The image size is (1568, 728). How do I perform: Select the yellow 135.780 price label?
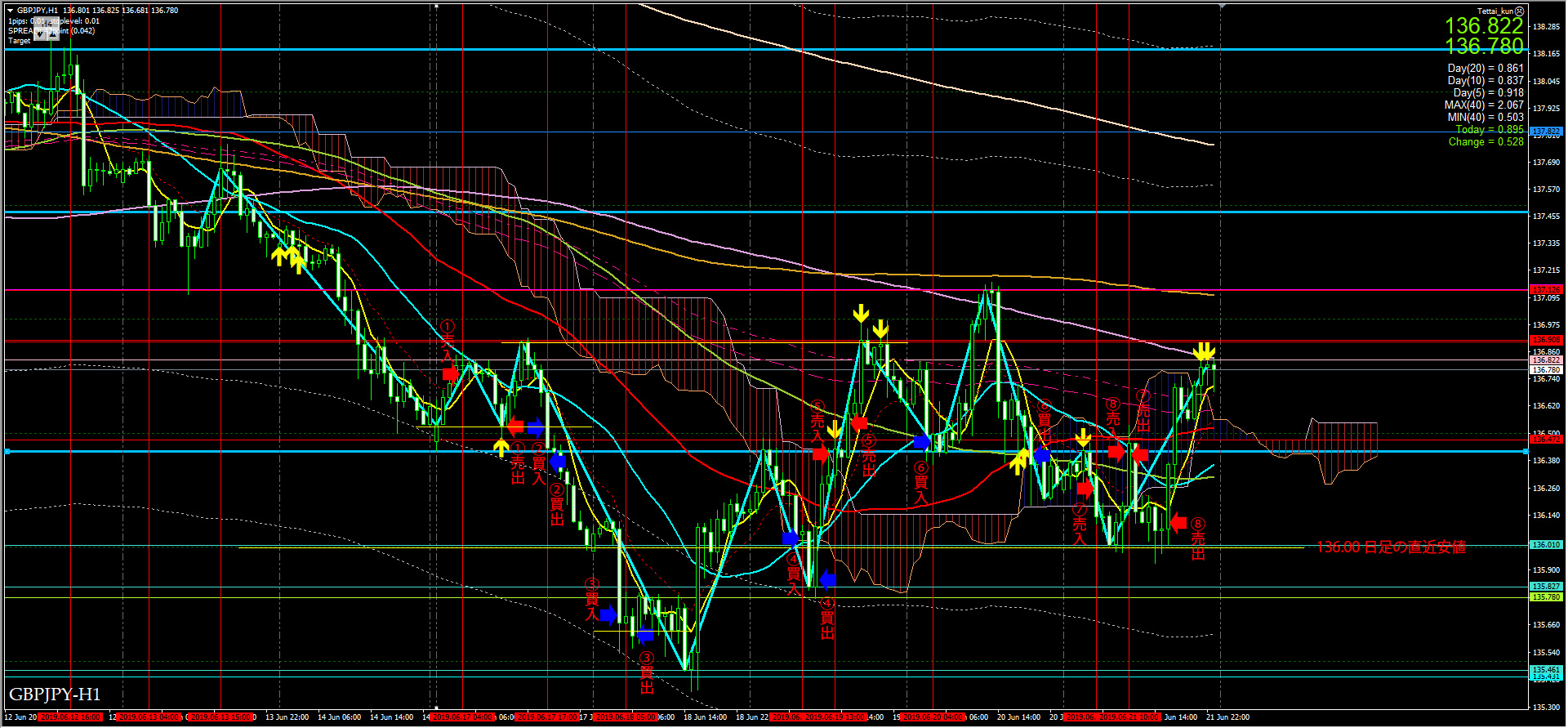point(1546,597)
